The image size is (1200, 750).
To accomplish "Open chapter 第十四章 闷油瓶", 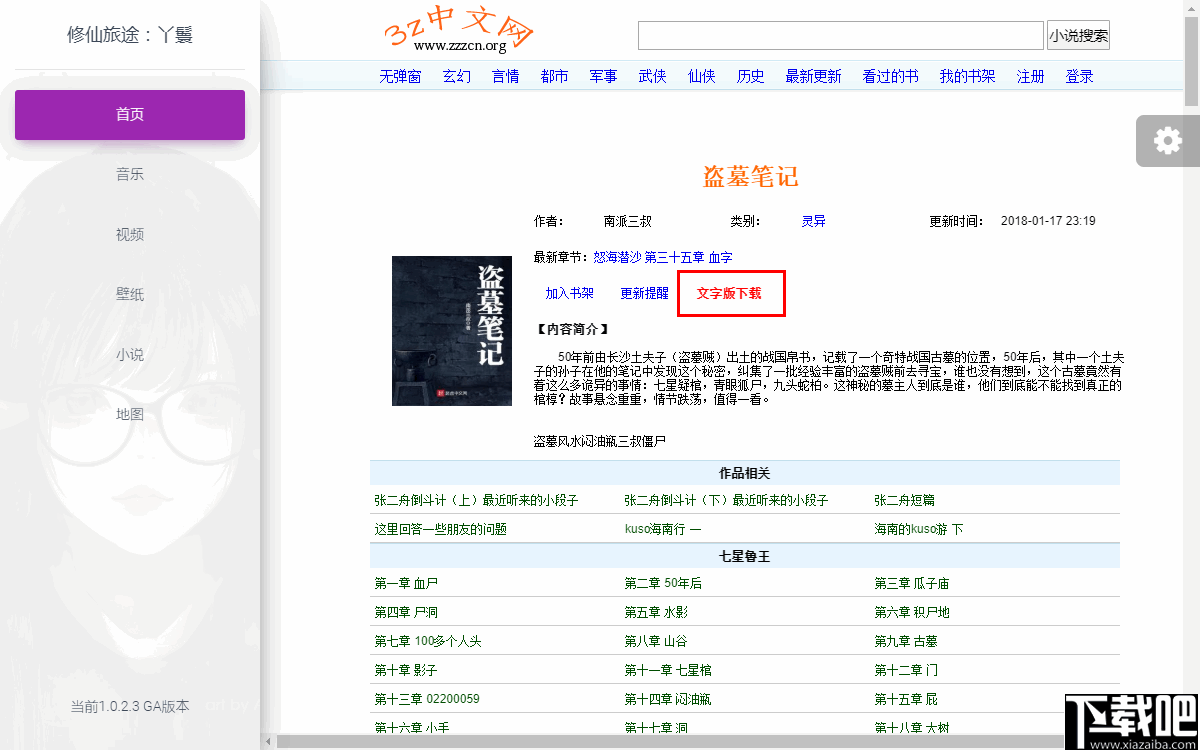I will click(x=669, y=699).
